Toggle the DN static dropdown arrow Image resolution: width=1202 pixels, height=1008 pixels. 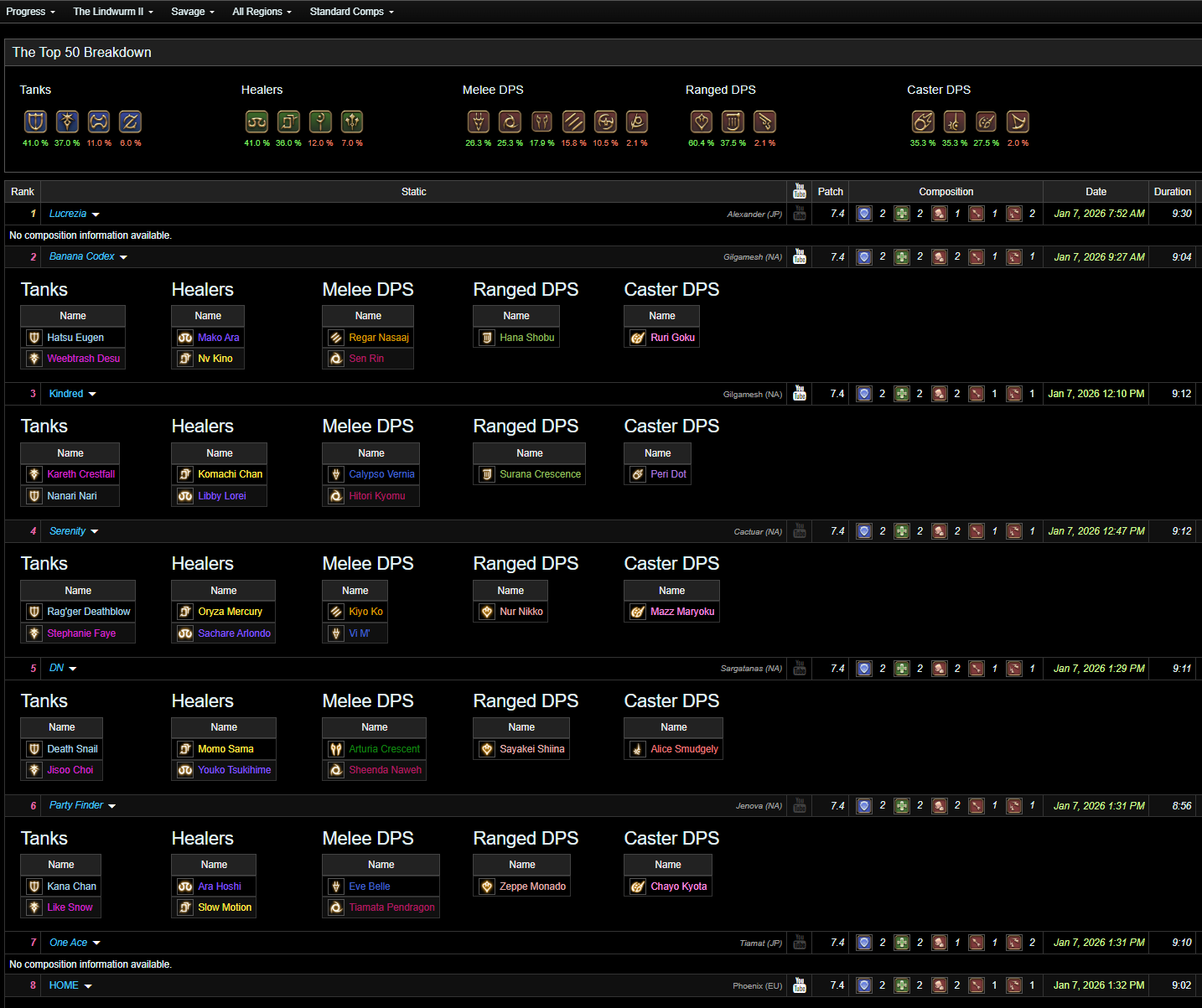tap(73, 669)
